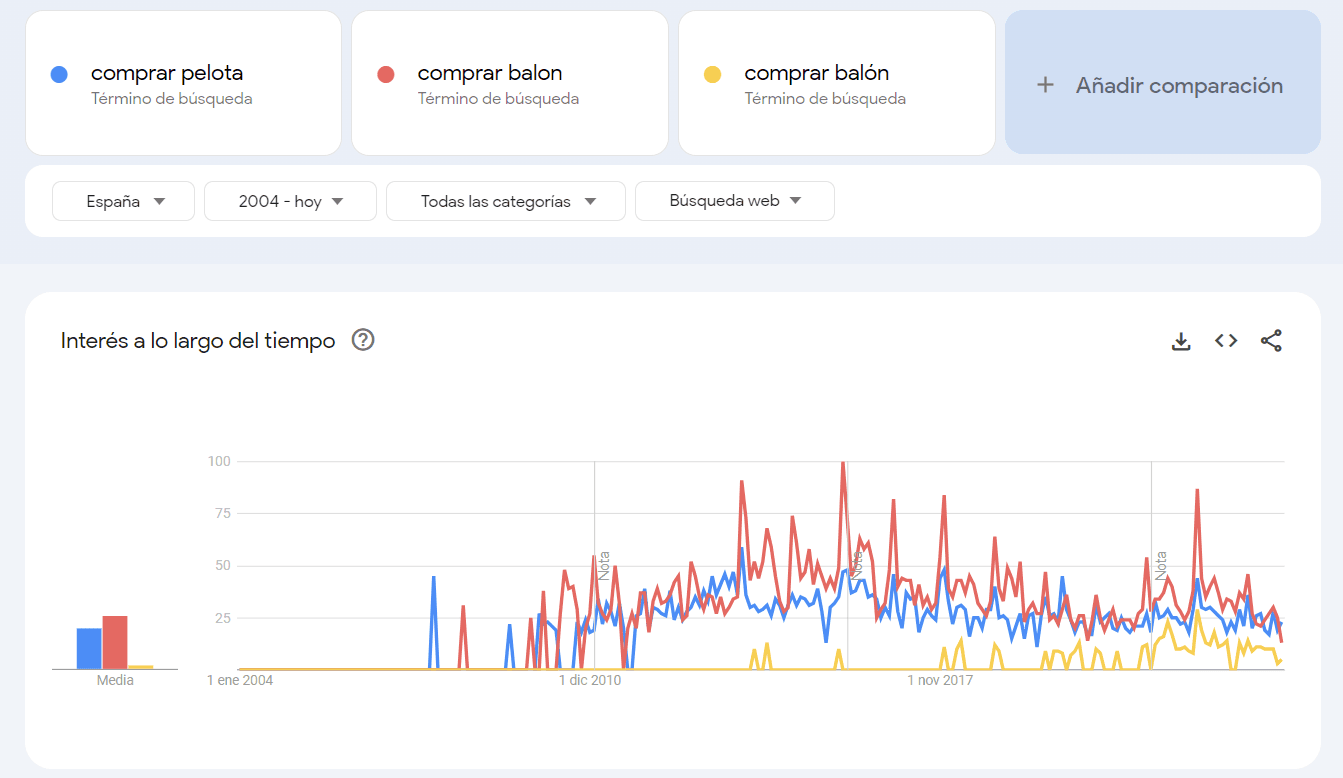Share the 'Interés a lo largo del tiempo' chart
Image resolution: width=1343 pixels, height=778 pixels.
click(1271, 340)
